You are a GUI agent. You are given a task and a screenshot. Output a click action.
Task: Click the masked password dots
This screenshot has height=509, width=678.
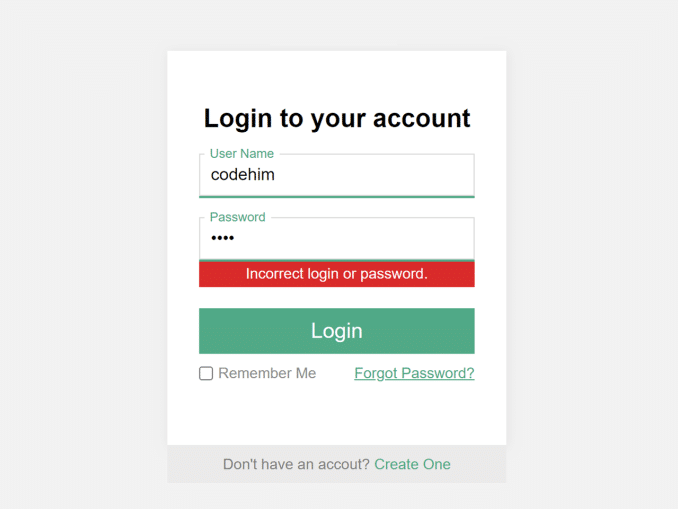tap(222, 239)
